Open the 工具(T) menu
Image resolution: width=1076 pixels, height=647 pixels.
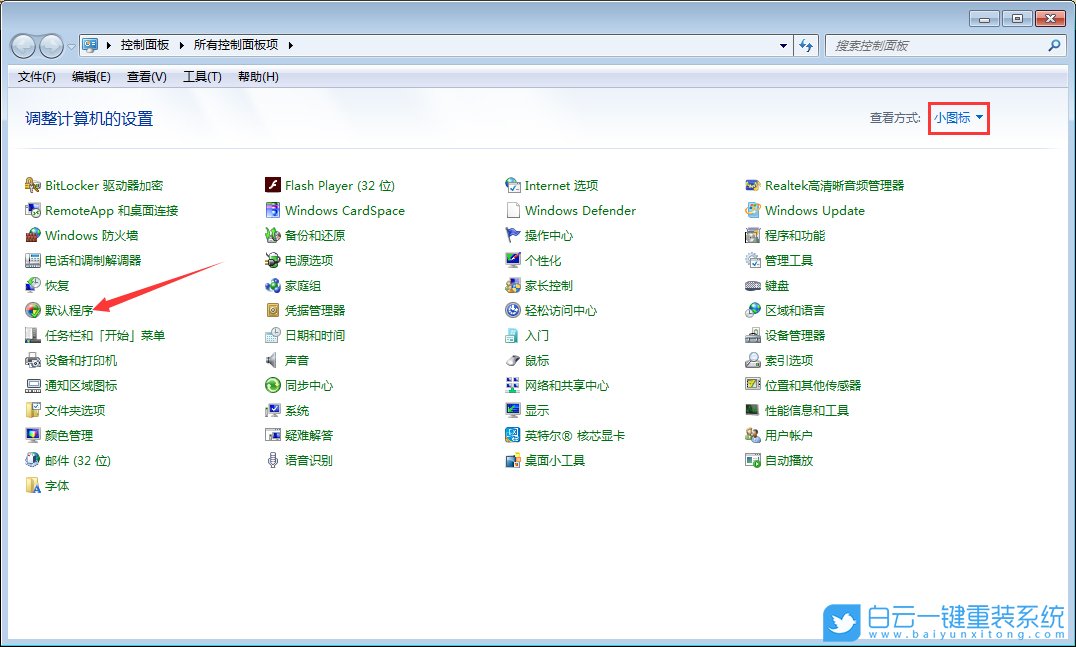(x=202, y=77)
